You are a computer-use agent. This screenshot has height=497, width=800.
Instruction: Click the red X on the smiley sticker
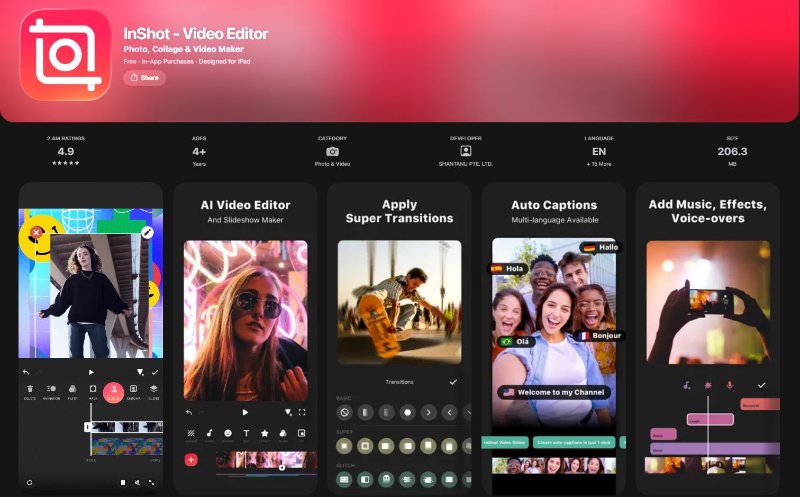[36, 233]
